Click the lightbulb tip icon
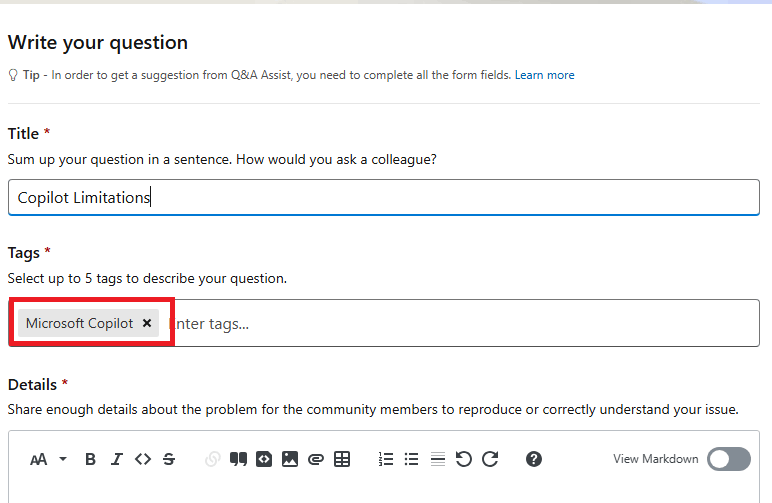 [x=13, y=75]
